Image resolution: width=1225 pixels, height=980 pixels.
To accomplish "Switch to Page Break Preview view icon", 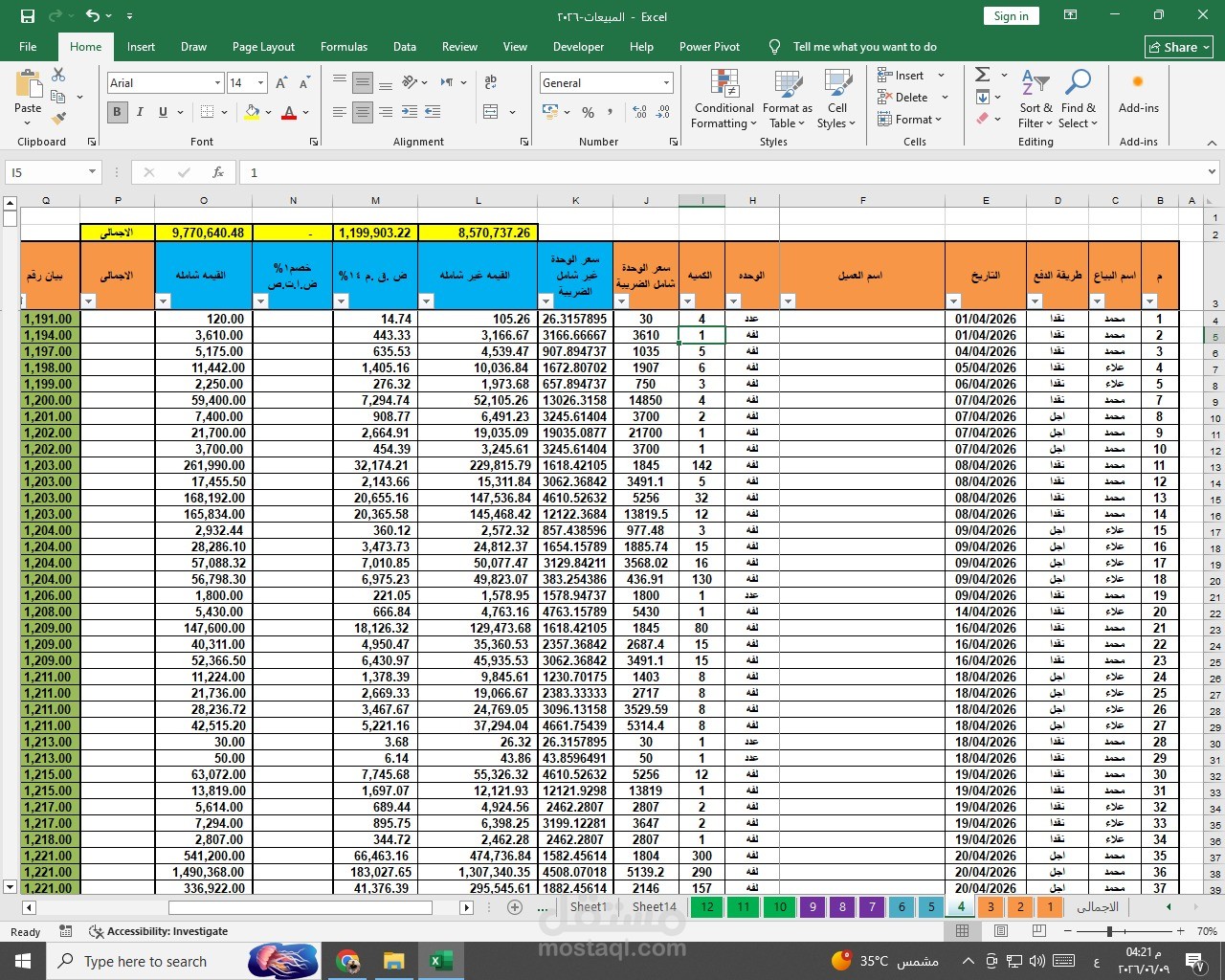I will [1038, 931].
